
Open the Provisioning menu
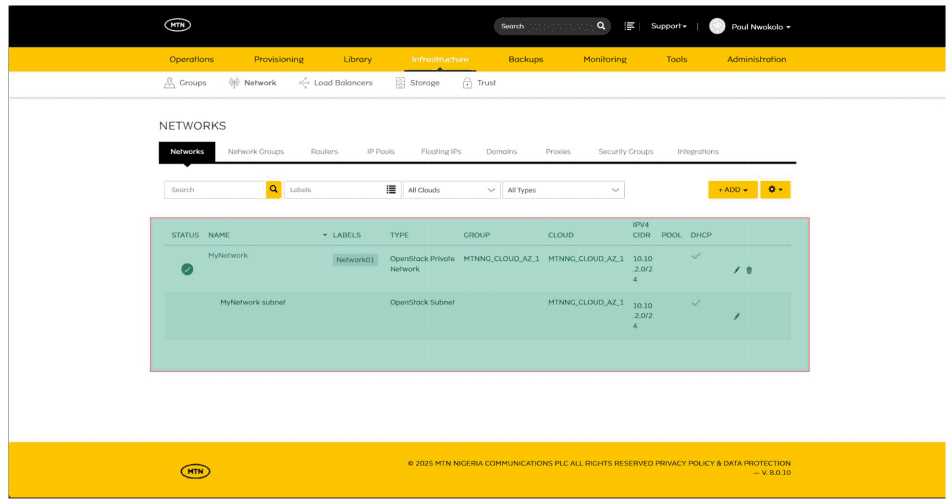pos(279,60)
